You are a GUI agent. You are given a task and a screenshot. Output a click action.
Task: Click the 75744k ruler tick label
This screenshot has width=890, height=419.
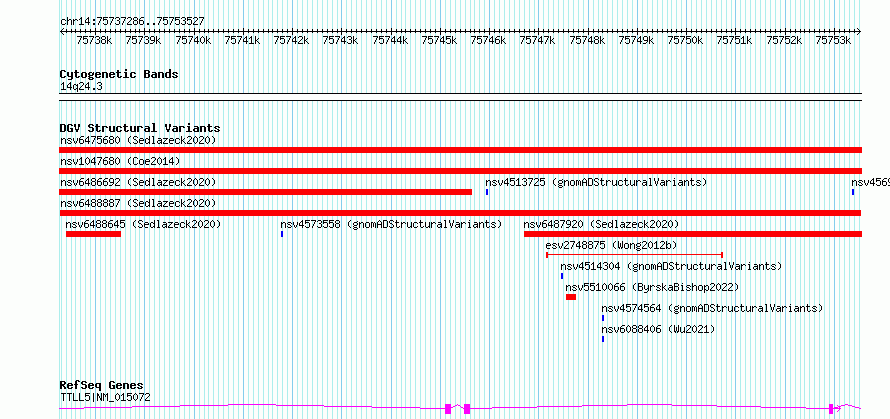point(391,40)
